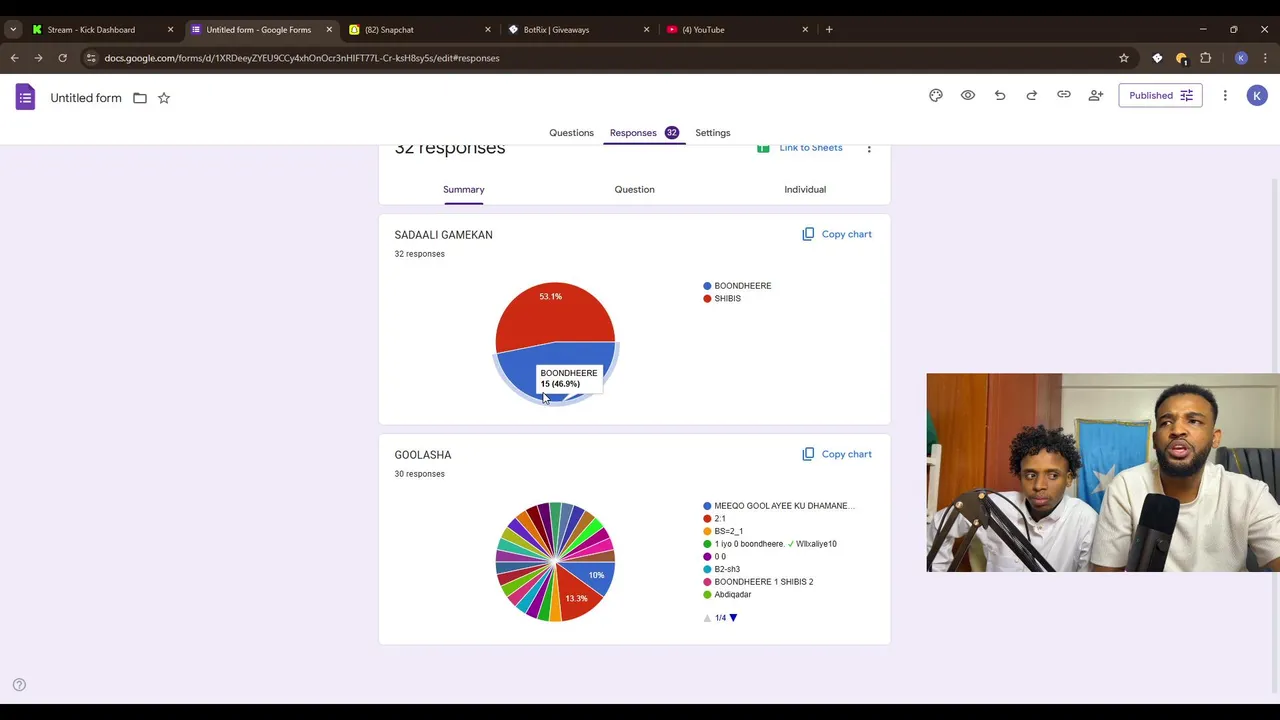
Task: Open the Google account avatar K
Action: point(1257,96)
